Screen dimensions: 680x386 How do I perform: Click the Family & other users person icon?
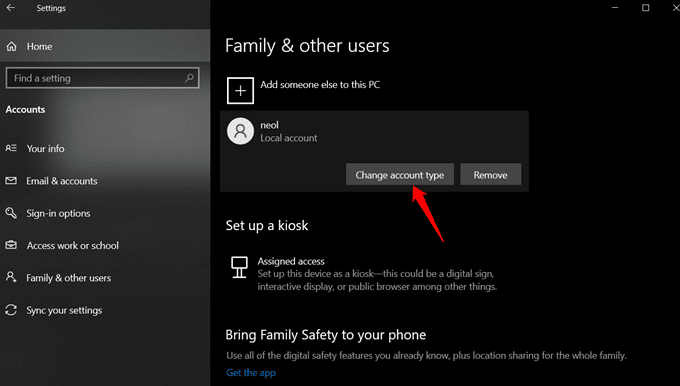[11, 277]
